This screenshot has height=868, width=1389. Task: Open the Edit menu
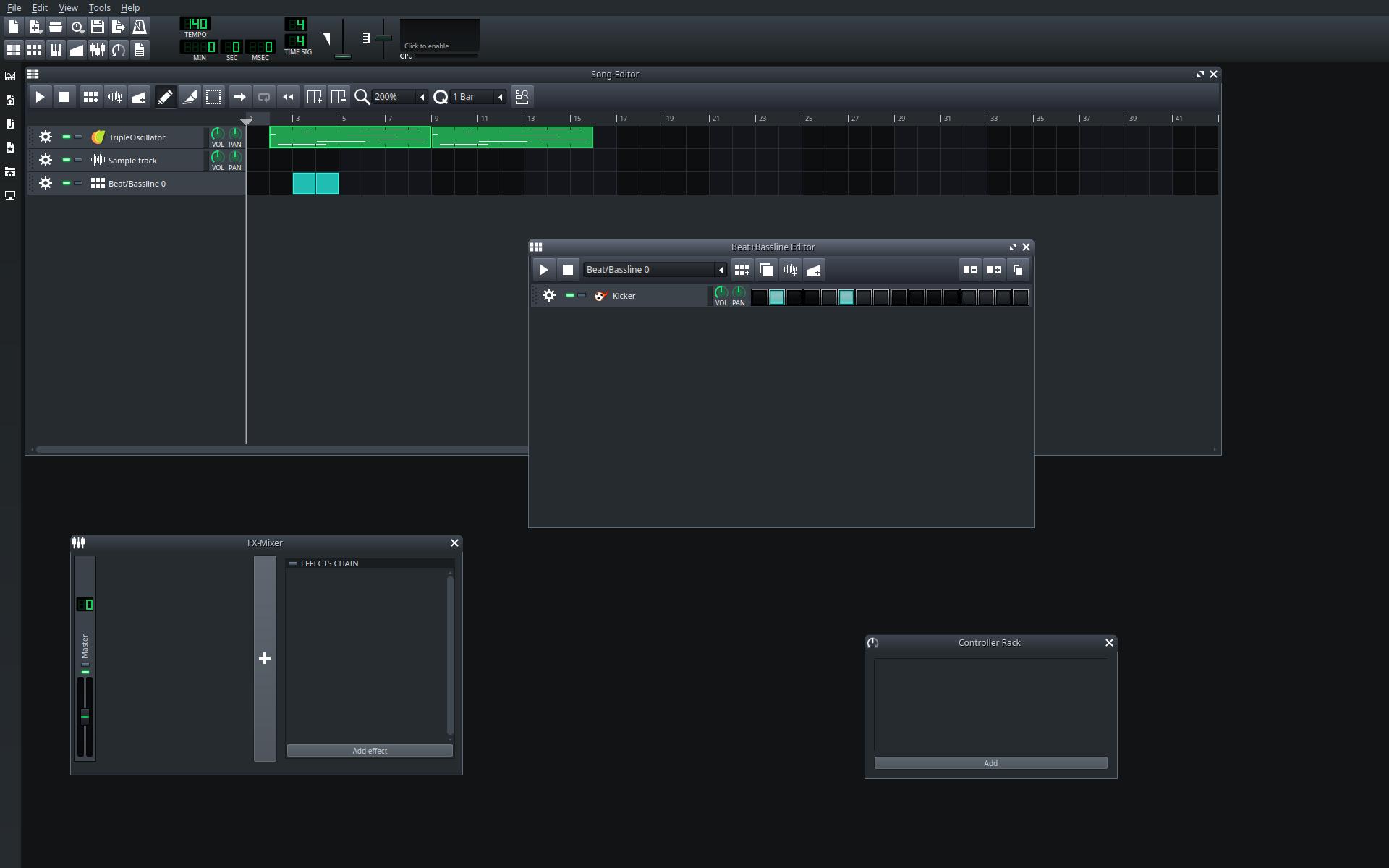40,7
